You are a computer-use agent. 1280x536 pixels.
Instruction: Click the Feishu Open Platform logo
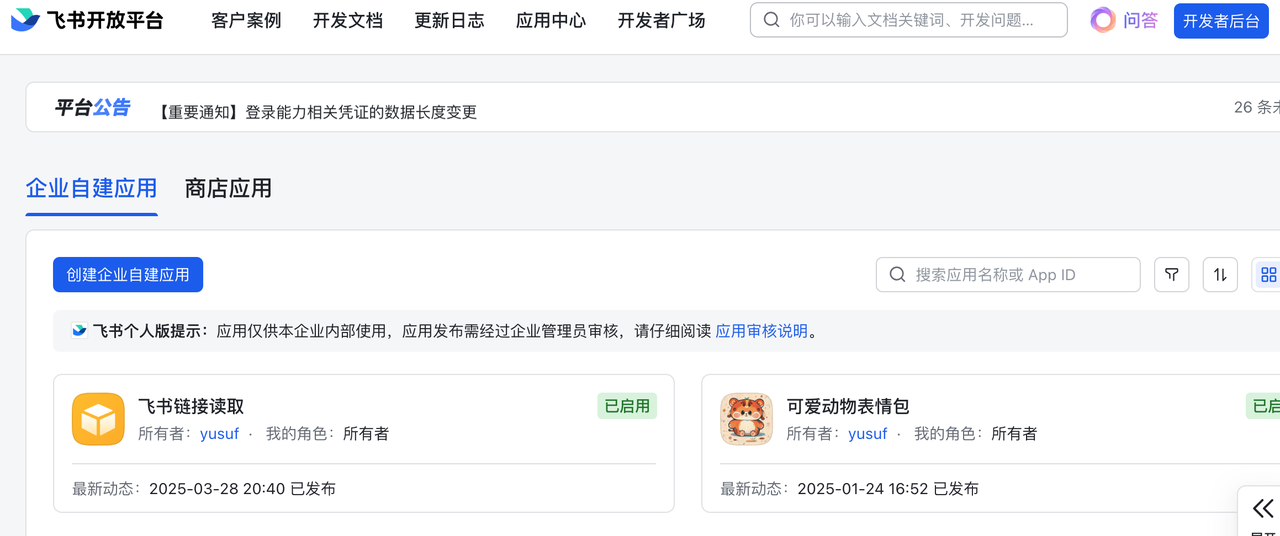coord(87,20)
